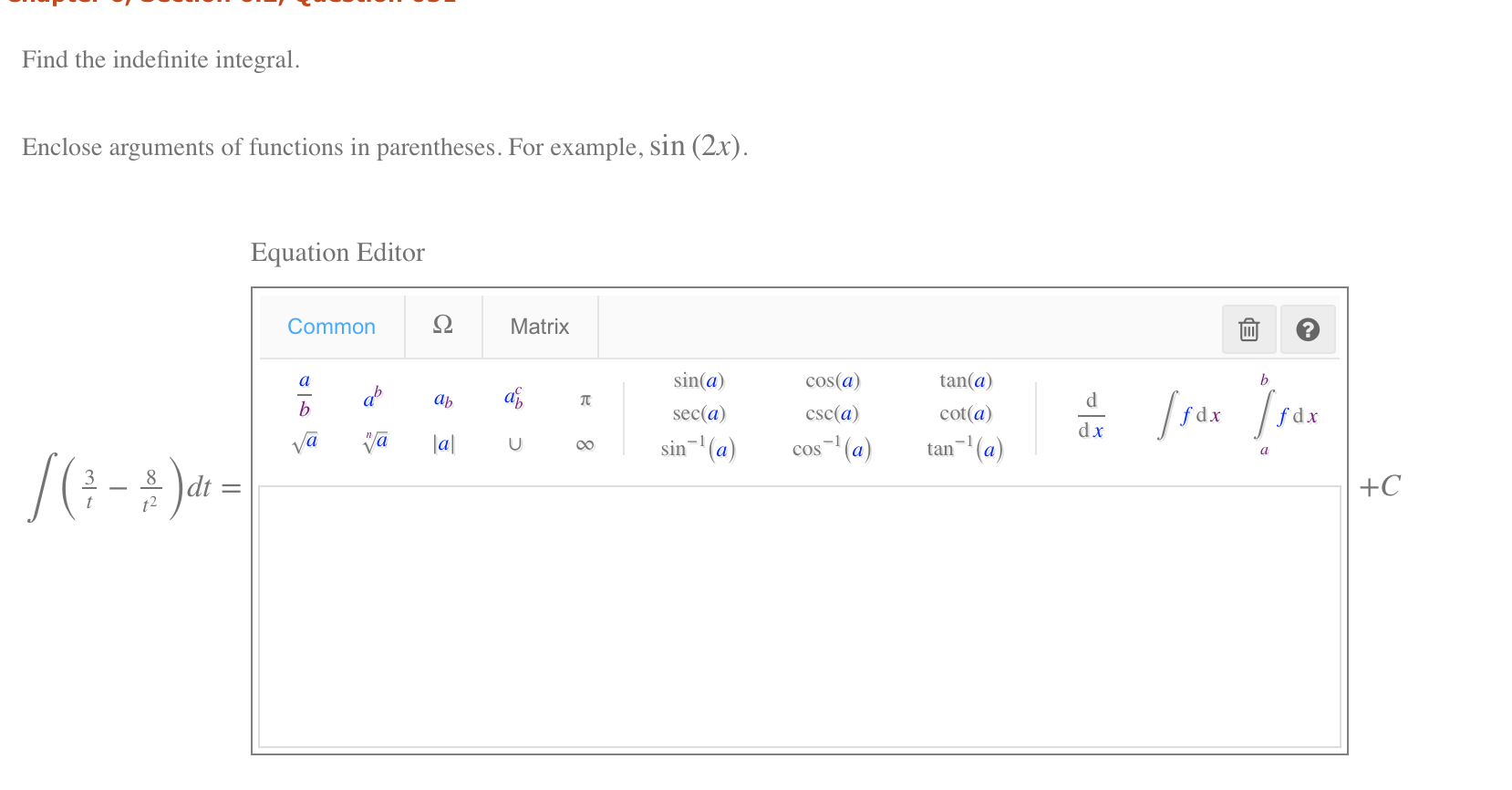Insert the square root symbol
The width and height of the screenshot is (1512, 790).
point(304,443)
